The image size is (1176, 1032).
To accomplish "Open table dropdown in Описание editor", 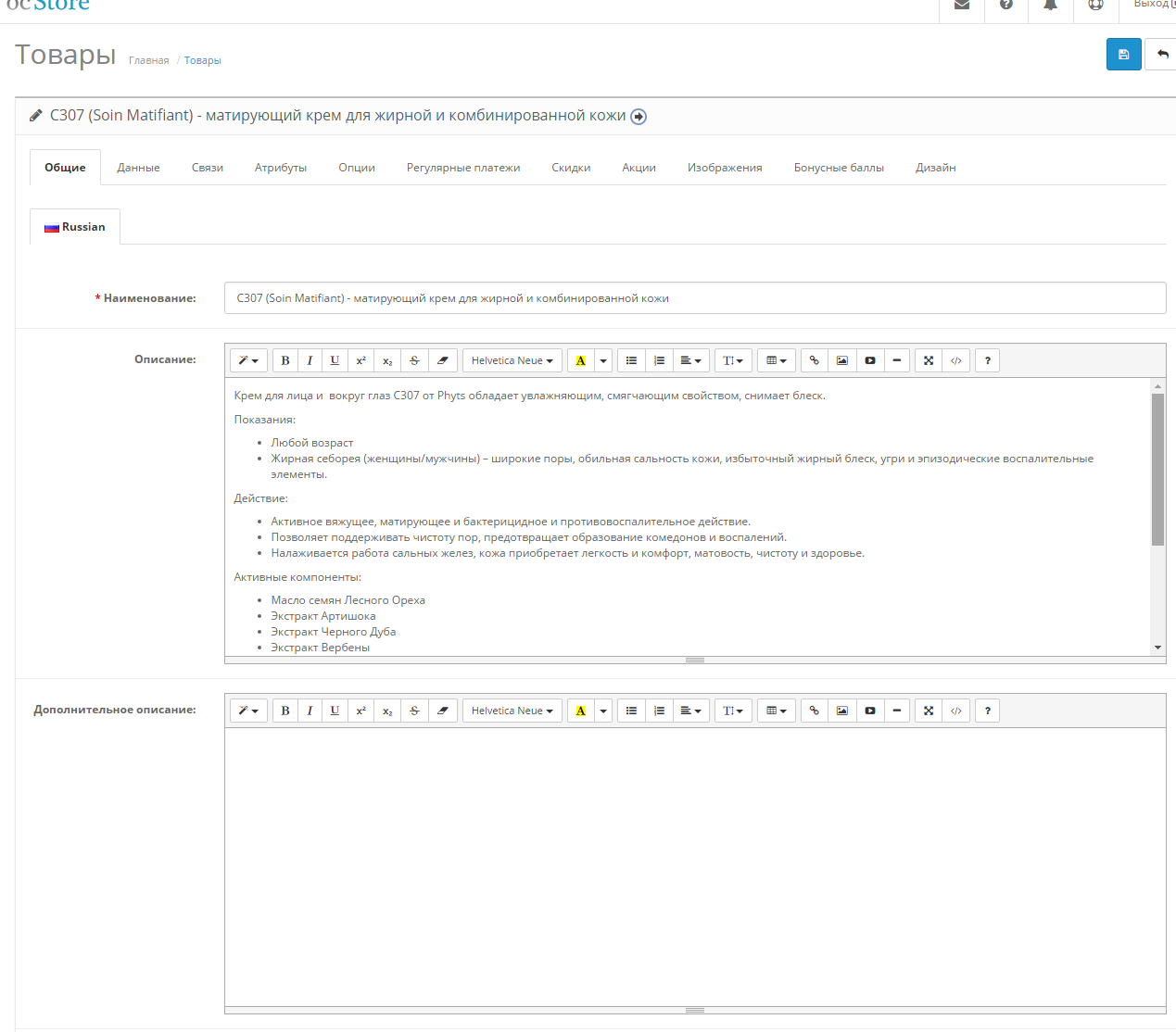I will coord(777,360).
